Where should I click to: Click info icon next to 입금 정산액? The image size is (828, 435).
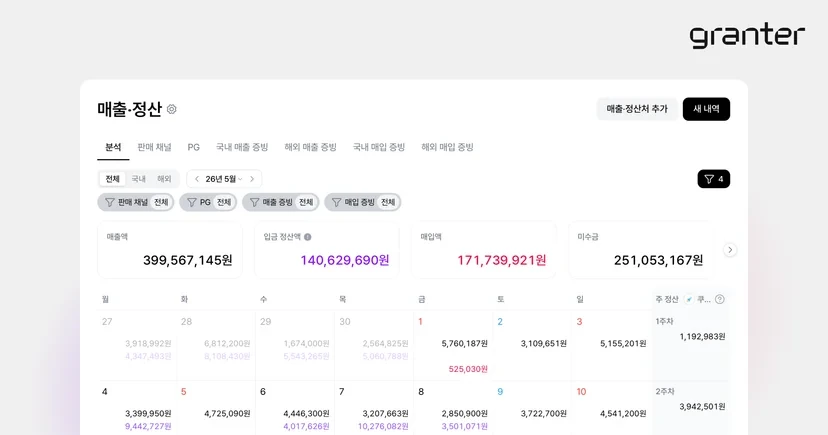pyautogui.click(x=307, y=237)
